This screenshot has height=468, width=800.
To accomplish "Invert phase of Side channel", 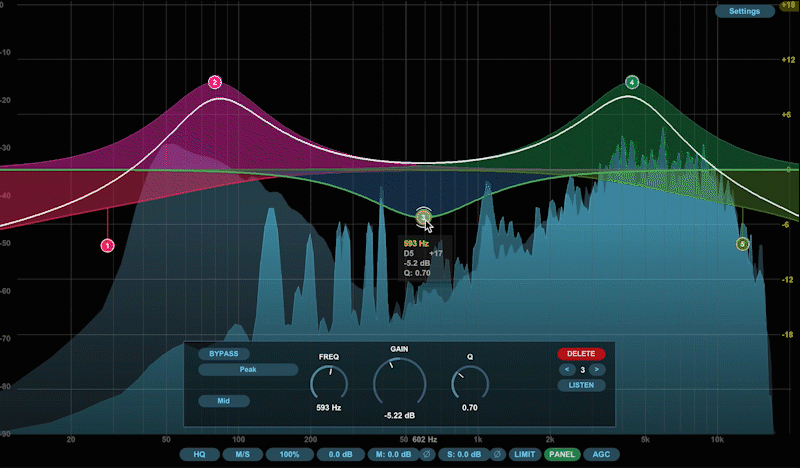I will (497, 454).
